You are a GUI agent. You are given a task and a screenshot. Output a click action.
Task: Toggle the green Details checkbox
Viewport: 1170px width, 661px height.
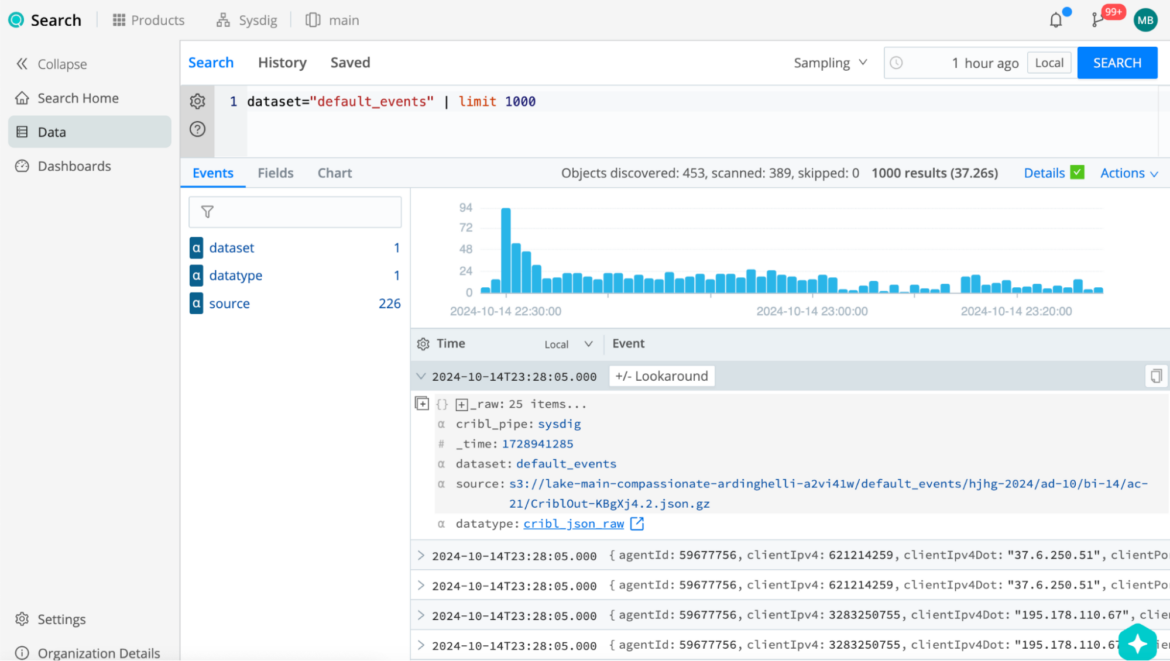coord(1077,172)
